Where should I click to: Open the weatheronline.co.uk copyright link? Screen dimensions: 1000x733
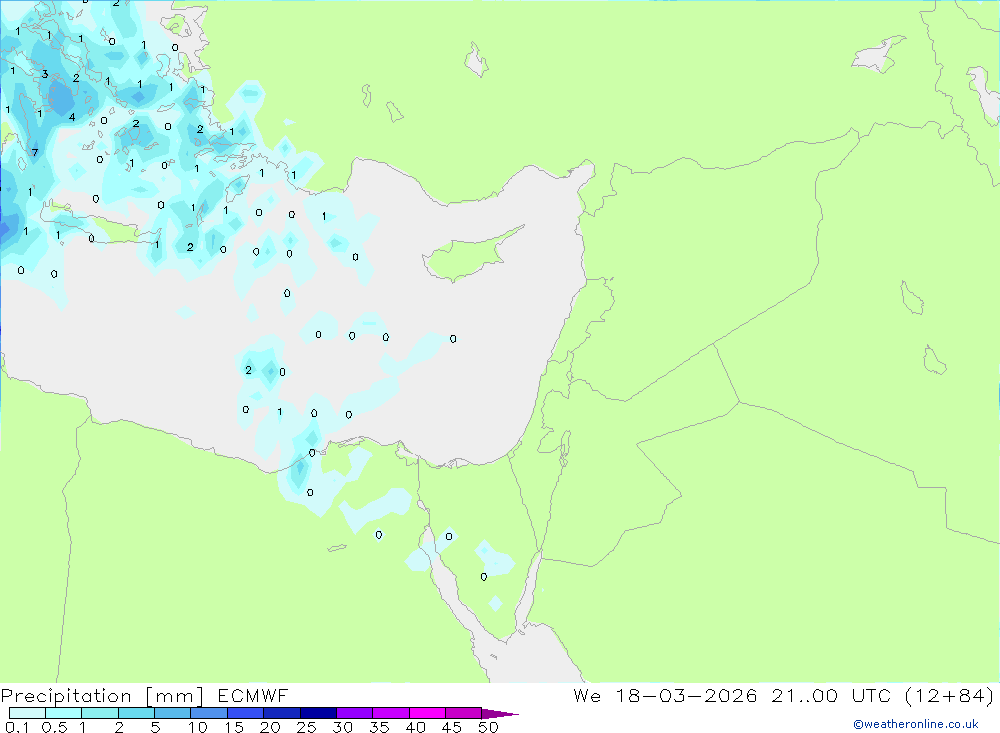915,724
